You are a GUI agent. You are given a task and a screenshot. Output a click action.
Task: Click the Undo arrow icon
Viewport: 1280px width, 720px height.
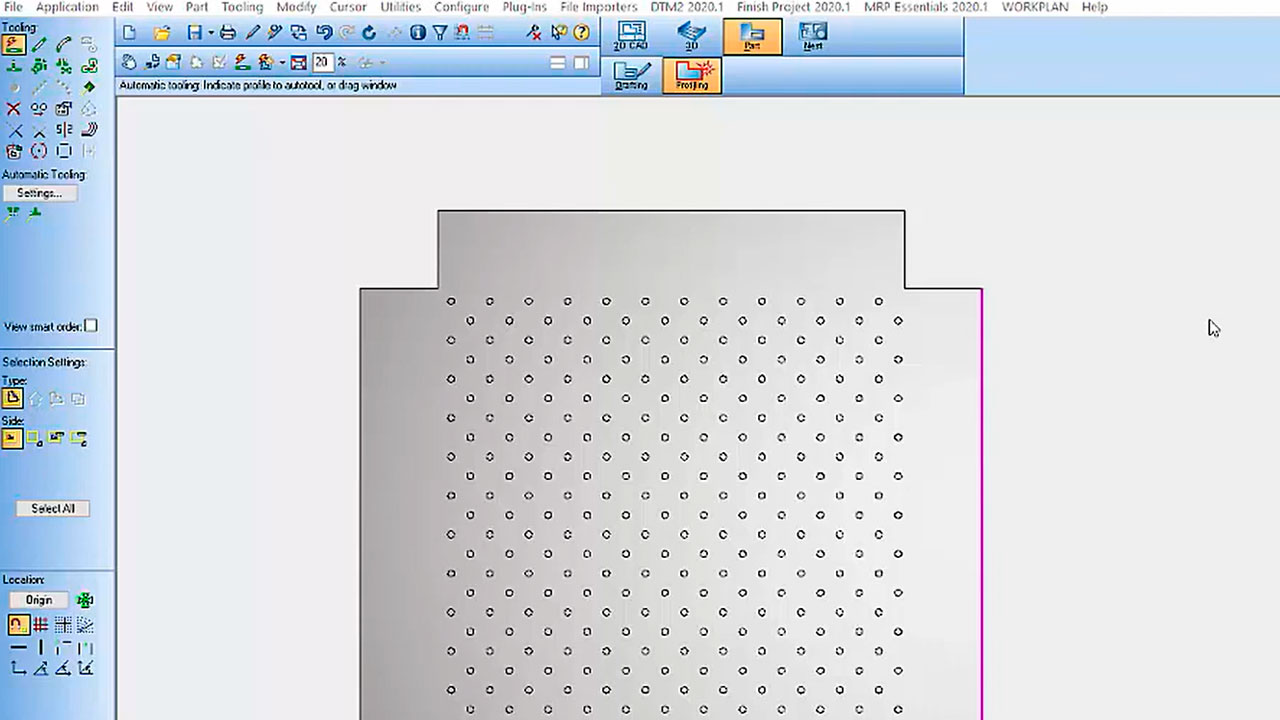click(x=324, y=33)
